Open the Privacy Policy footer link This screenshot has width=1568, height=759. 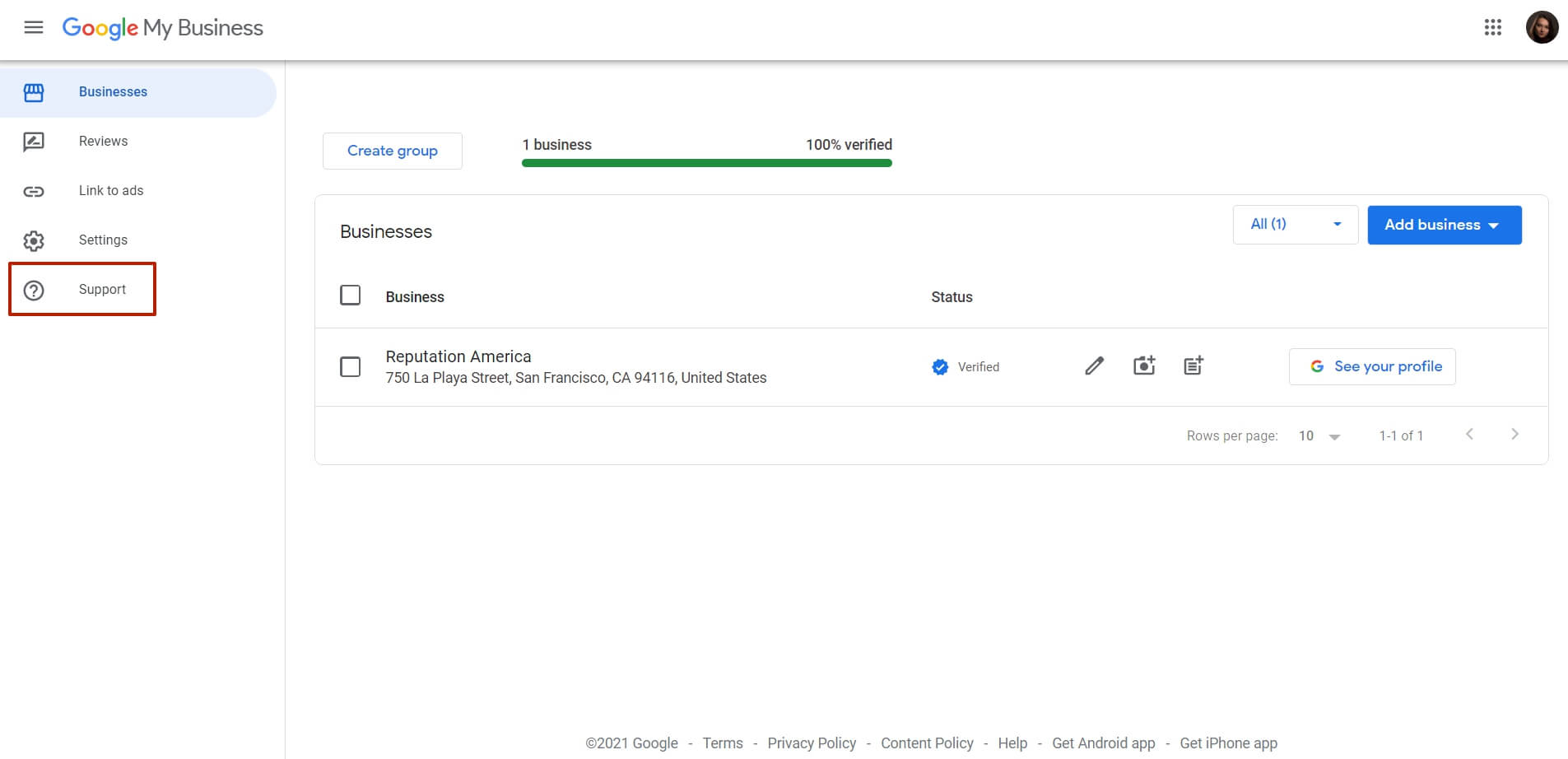812,743
